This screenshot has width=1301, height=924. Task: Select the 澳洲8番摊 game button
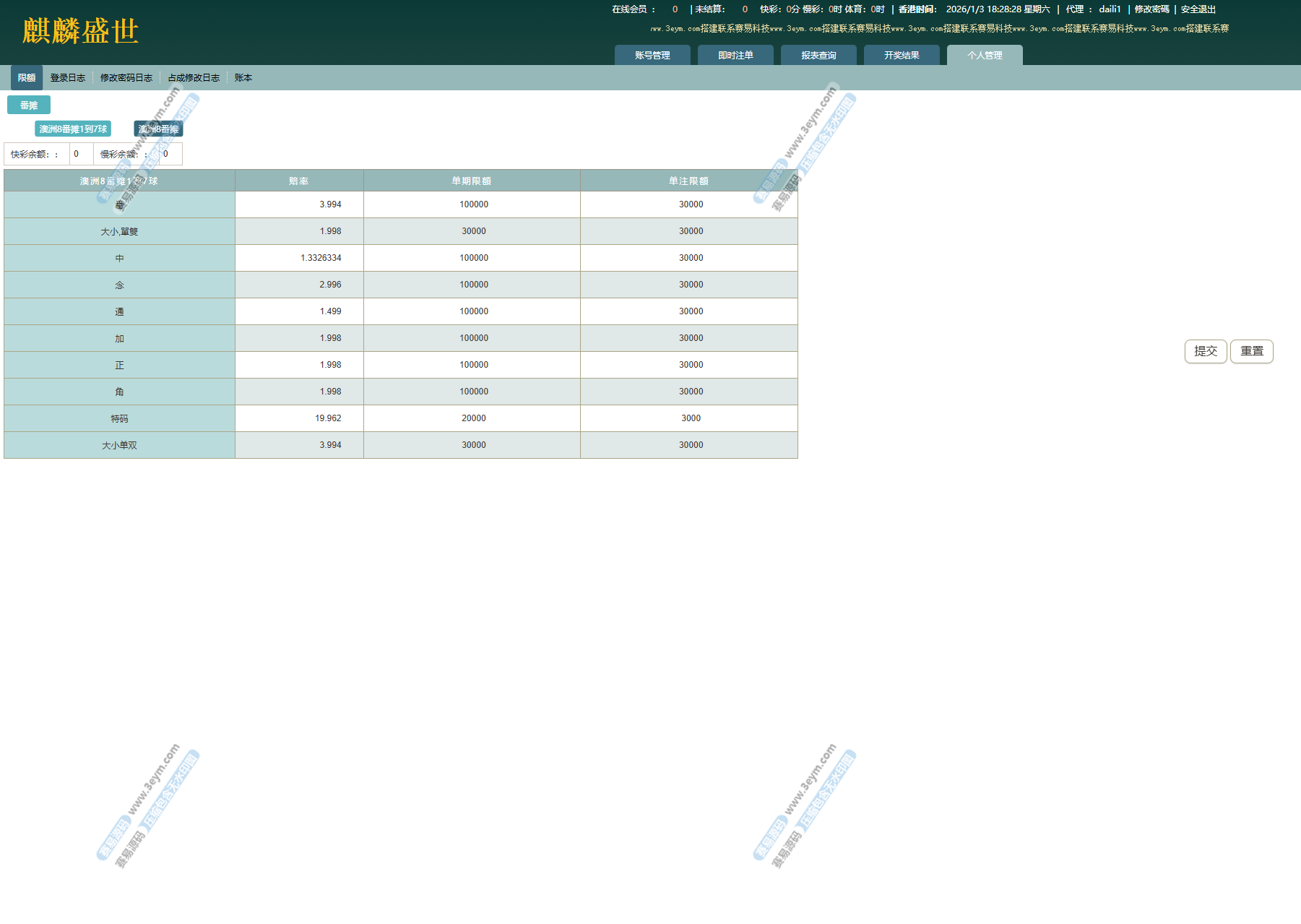point(158,129)
